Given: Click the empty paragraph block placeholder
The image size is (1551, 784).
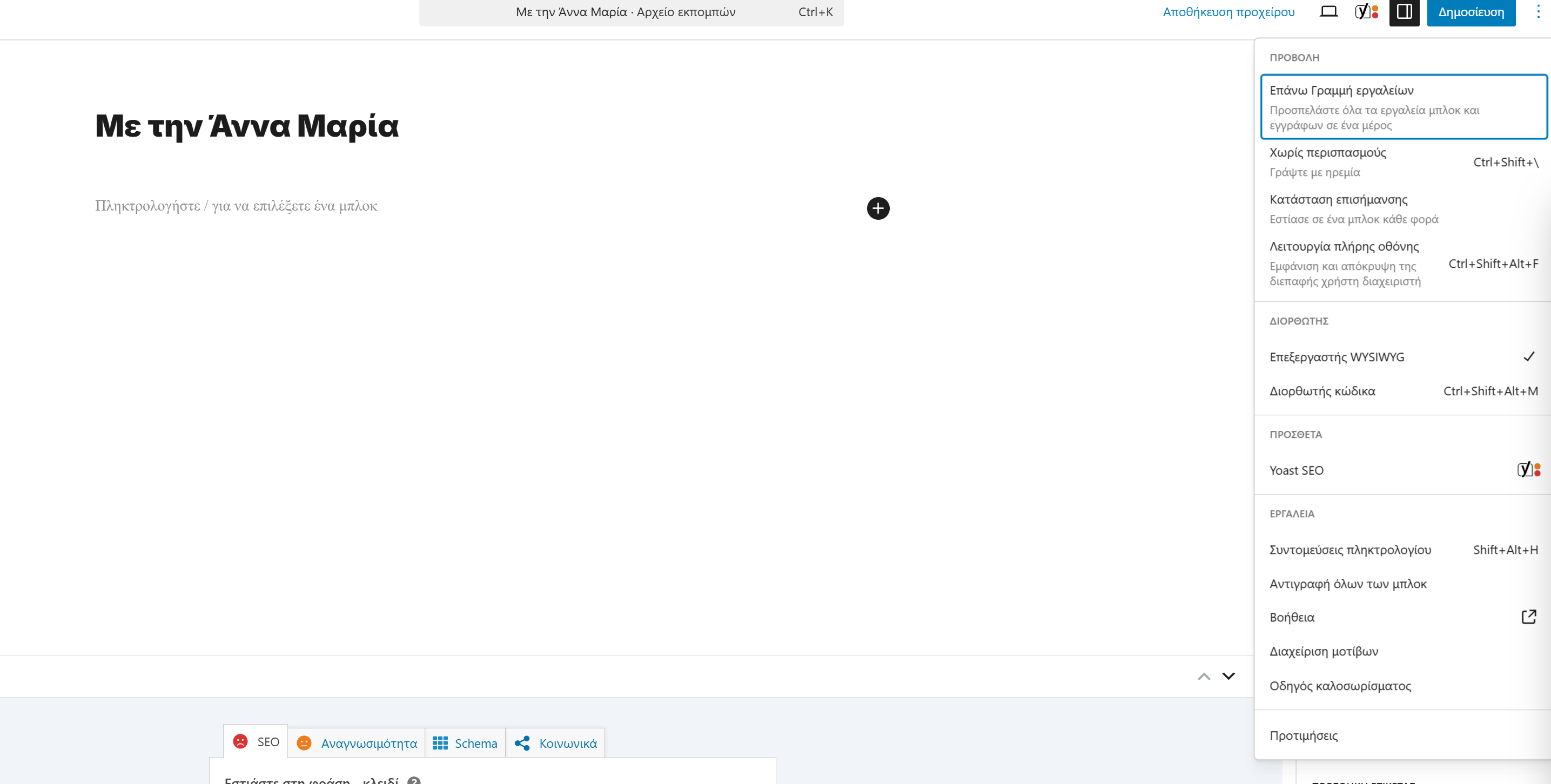Looking at the screenshot, I should coord(236,206).
